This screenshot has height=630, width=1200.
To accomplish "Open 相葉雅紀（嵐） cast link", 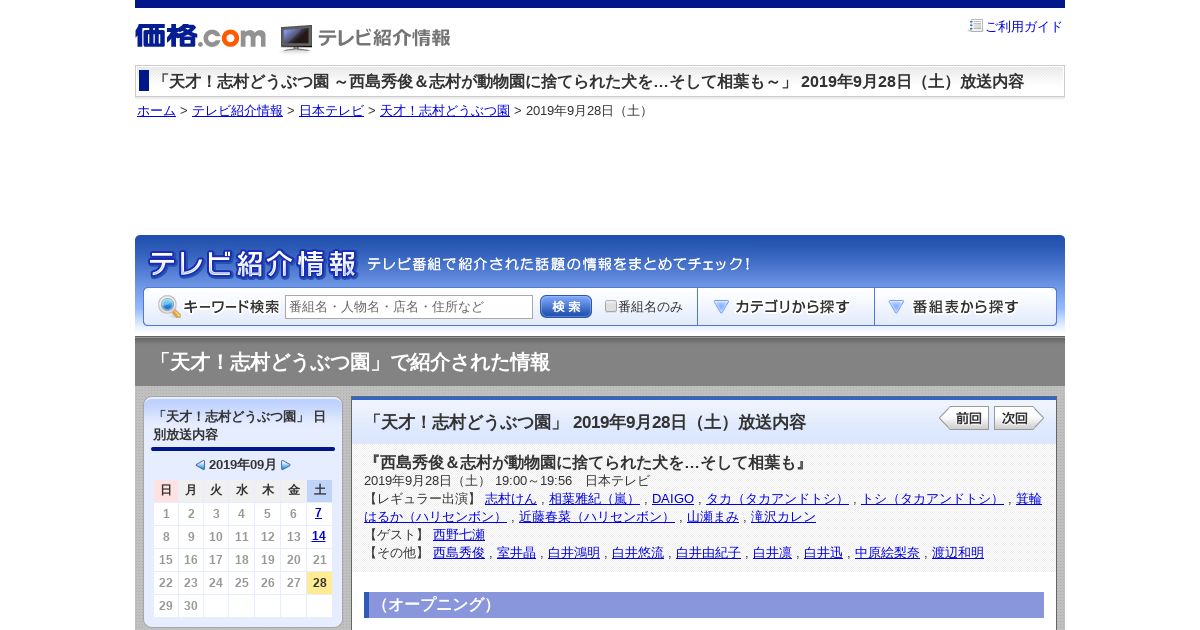I will click(x=594, y=499).
